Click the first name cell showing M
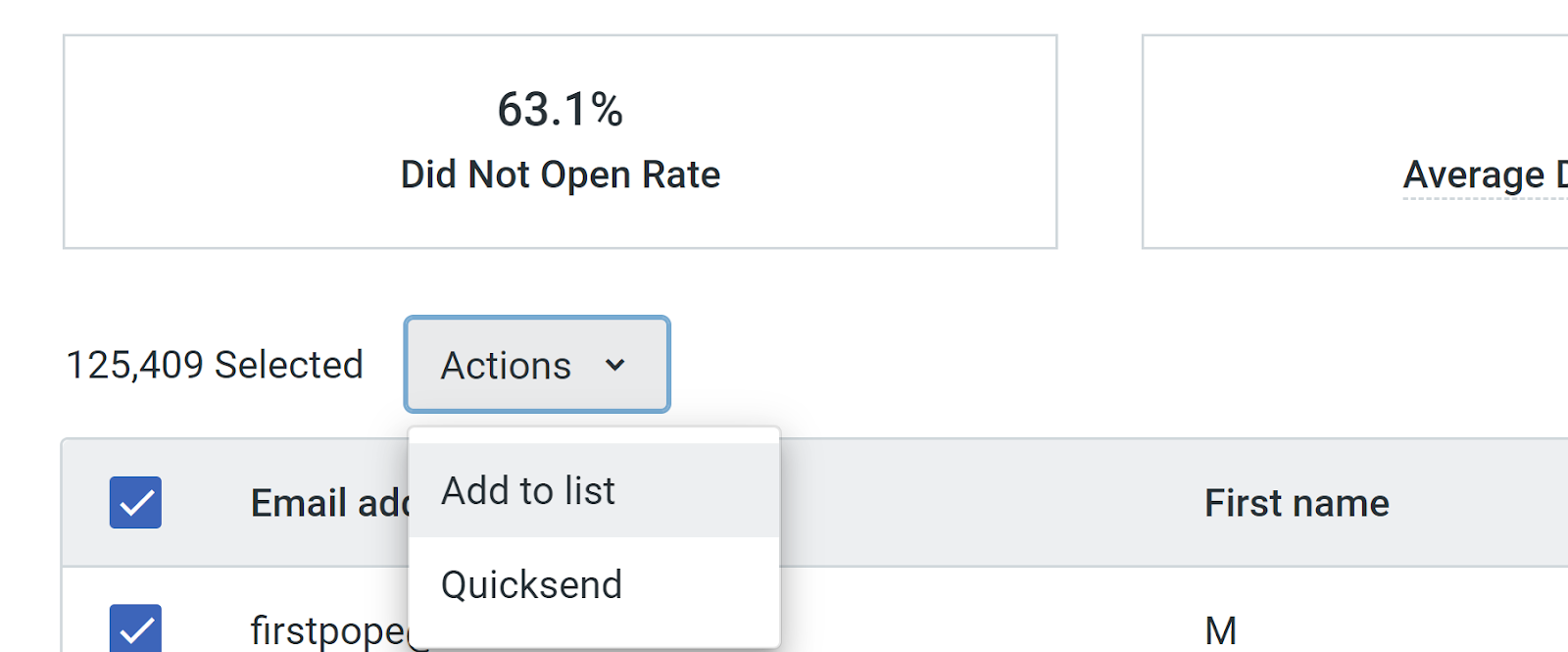Image resolution: width=1568 pixels, height=652 pixels. tap(1220, 630)
